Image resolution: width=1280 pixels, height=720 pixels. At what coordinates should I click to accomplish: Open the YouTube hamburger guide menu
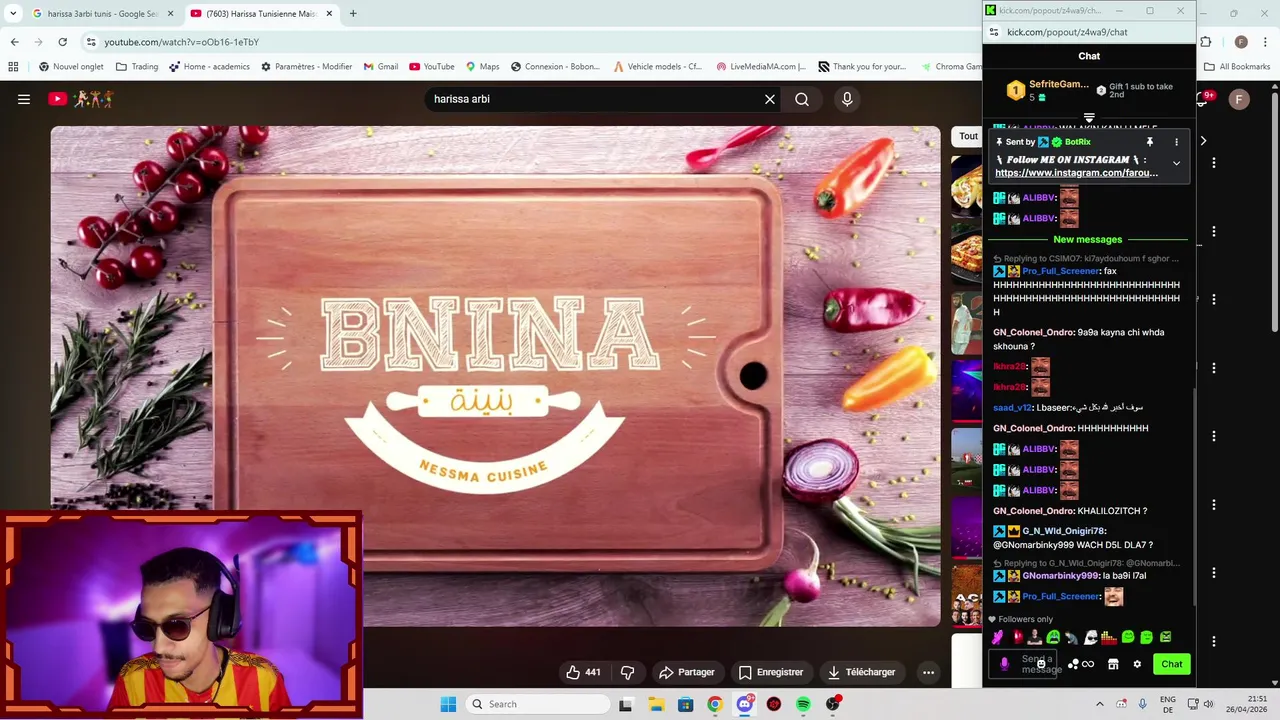coord(24,99)
